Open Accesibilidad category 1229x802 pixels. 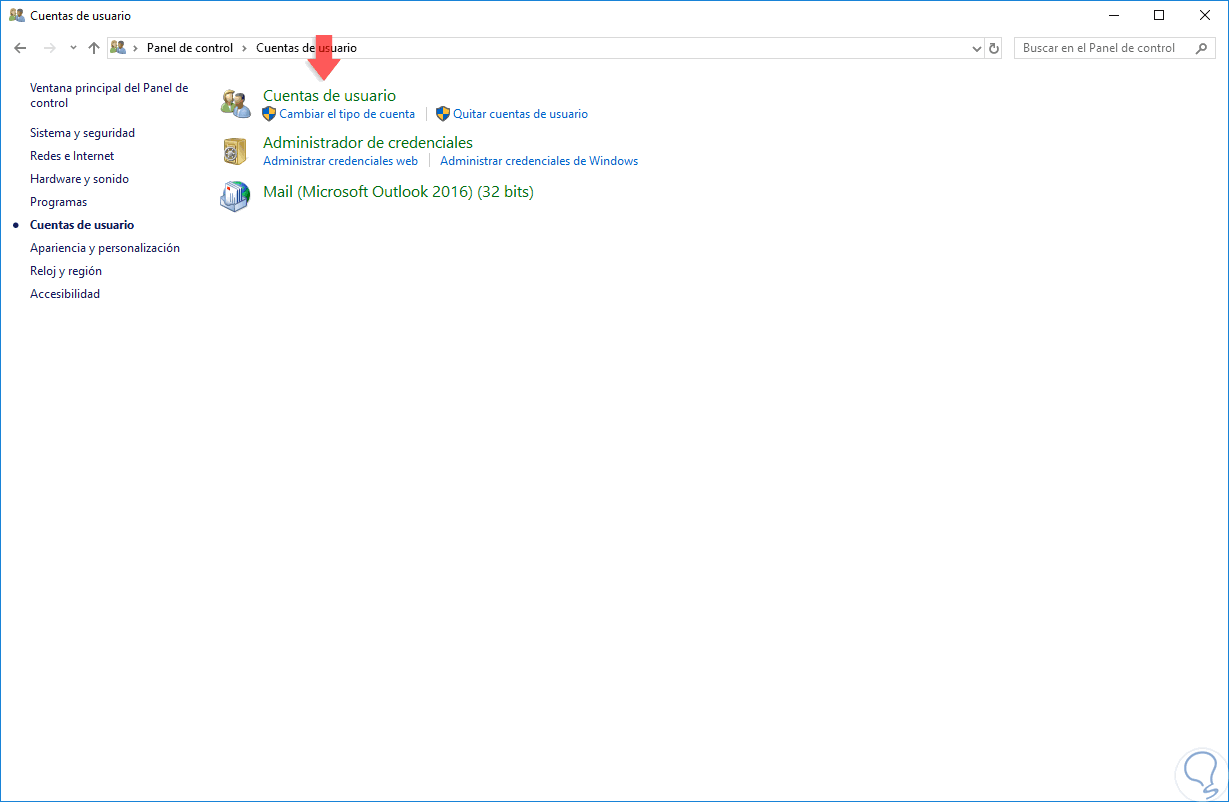65,294
